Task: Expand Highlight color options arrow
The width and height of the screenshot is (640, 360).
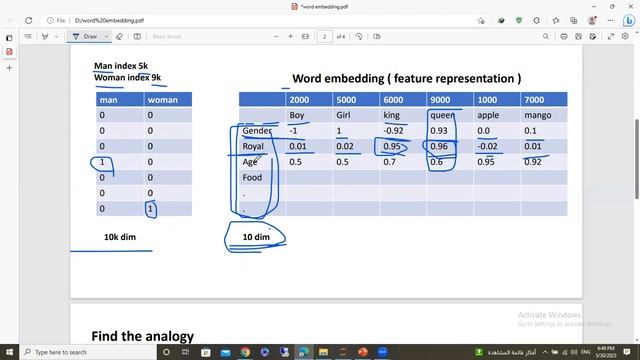Action: pos(56,36)
